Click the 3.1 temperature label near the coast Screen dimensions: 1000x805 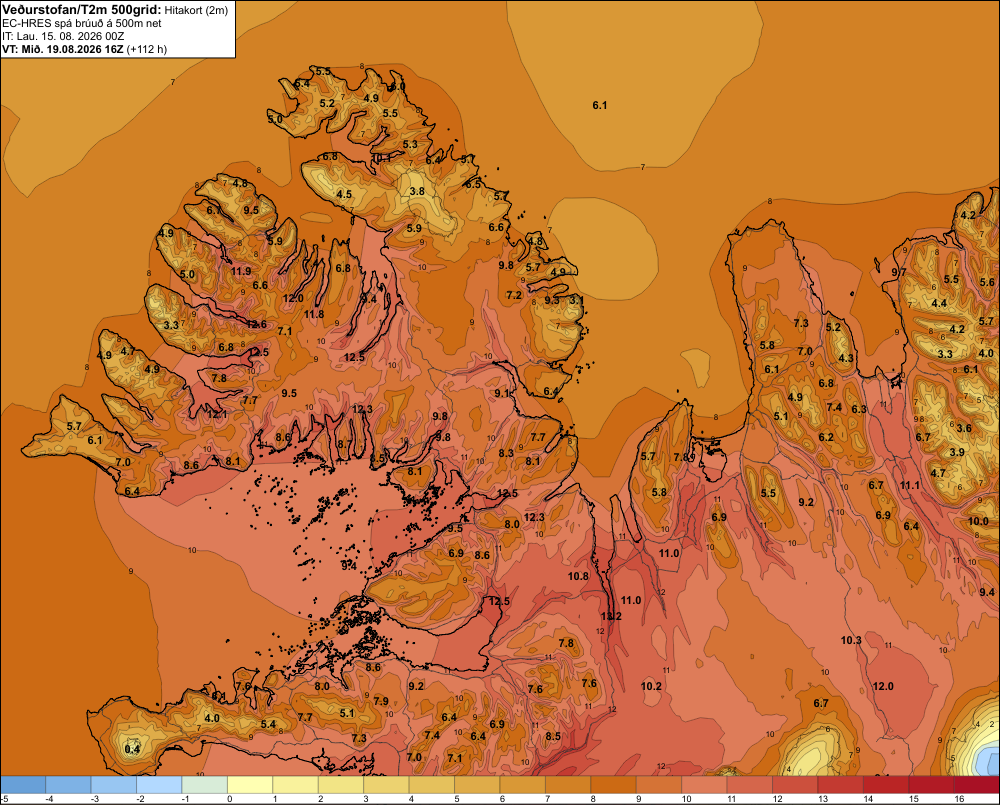[x=576, y=300]
